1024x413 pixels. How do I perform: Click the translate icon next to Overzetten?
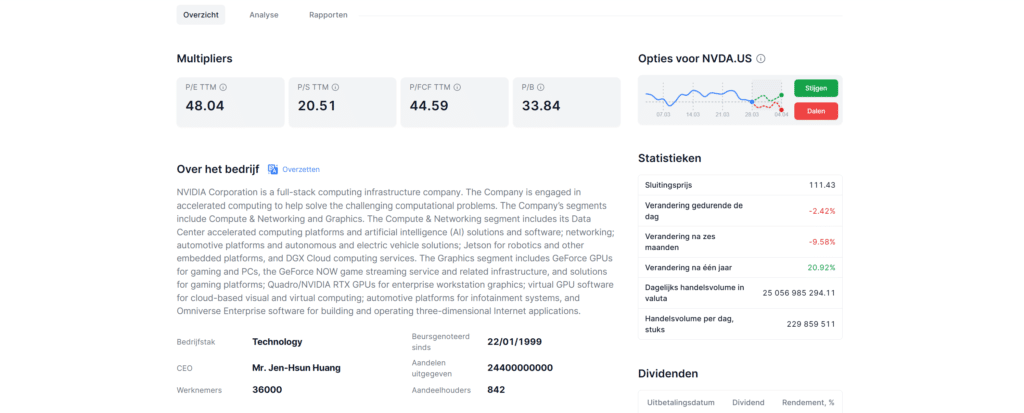(273, 169)
